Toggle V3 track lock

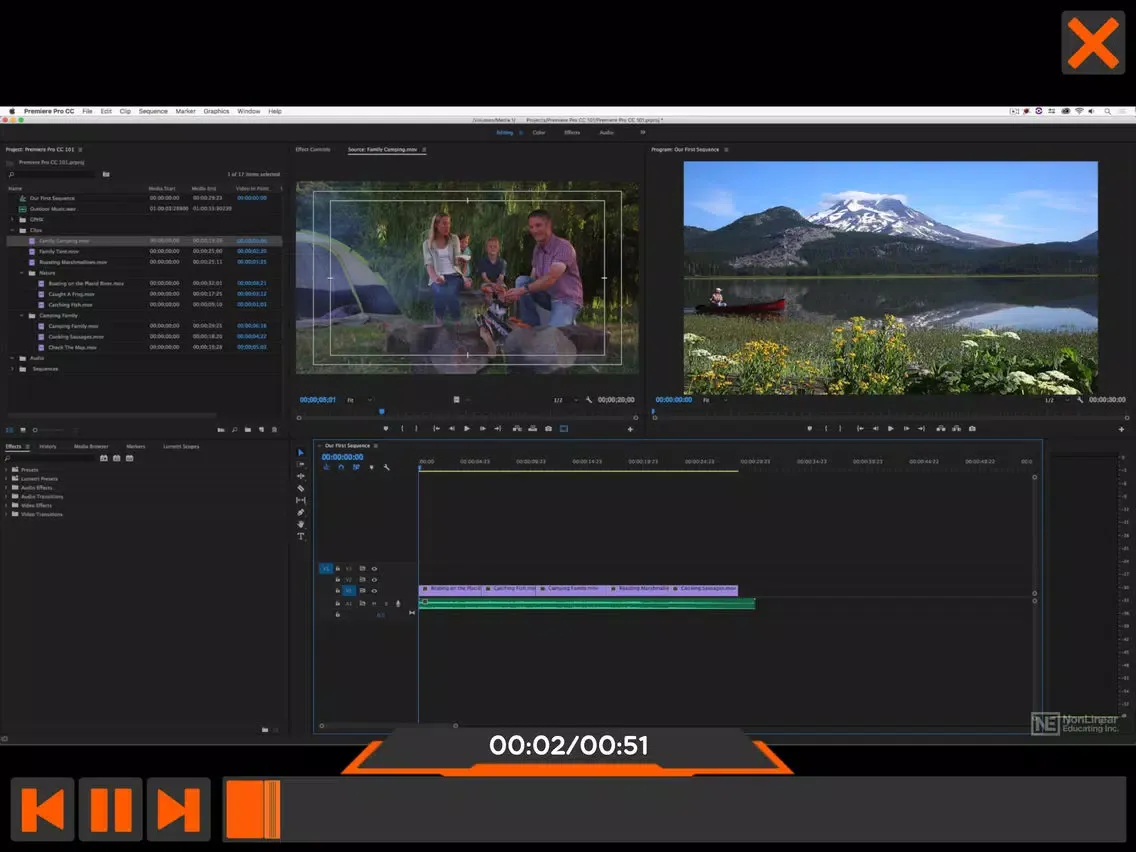point(338,569)
